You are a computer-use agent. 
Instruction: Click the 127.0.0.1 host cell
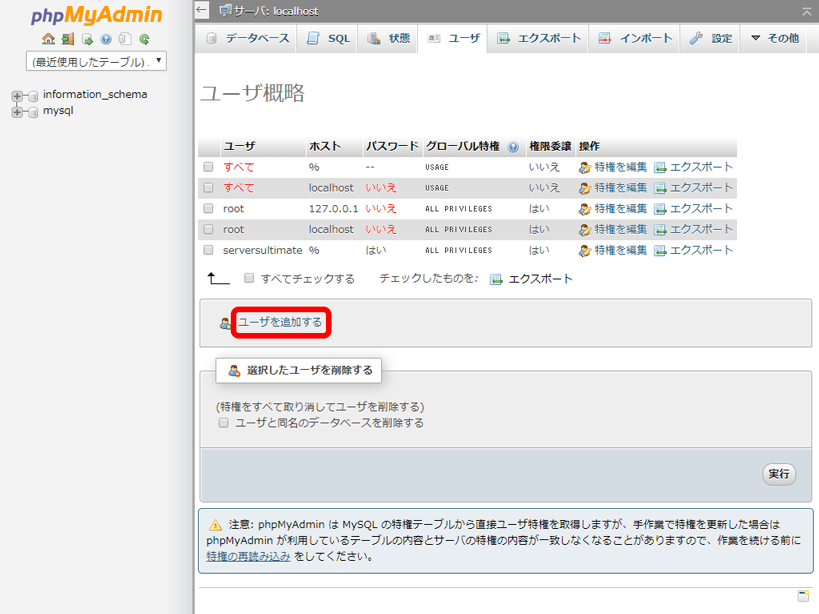333,209
